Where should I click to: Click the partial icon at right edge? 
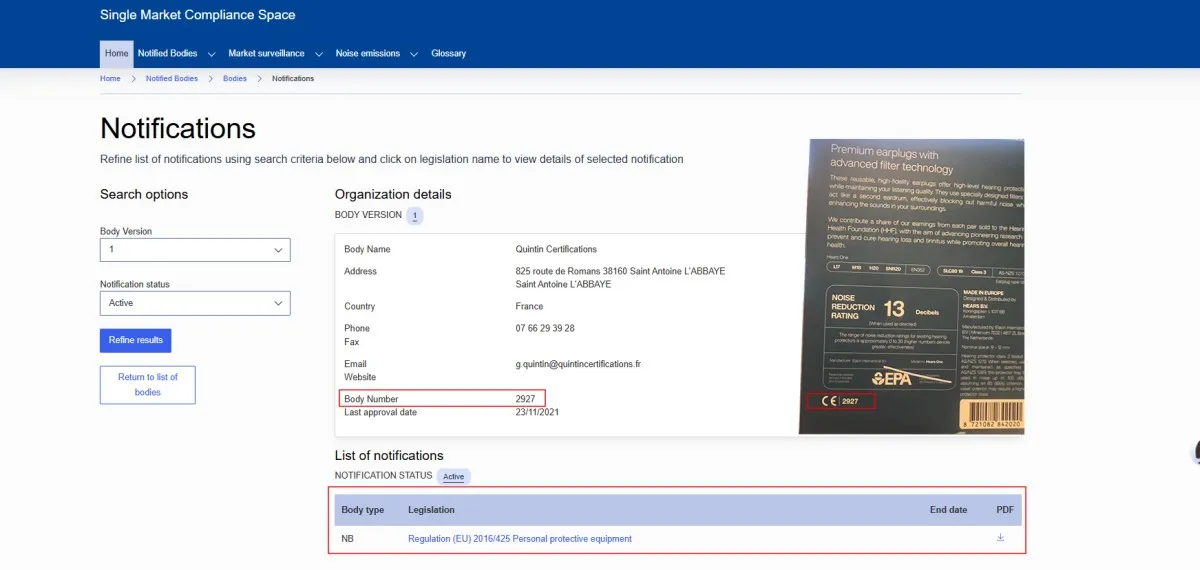[x=1195, y=452]
